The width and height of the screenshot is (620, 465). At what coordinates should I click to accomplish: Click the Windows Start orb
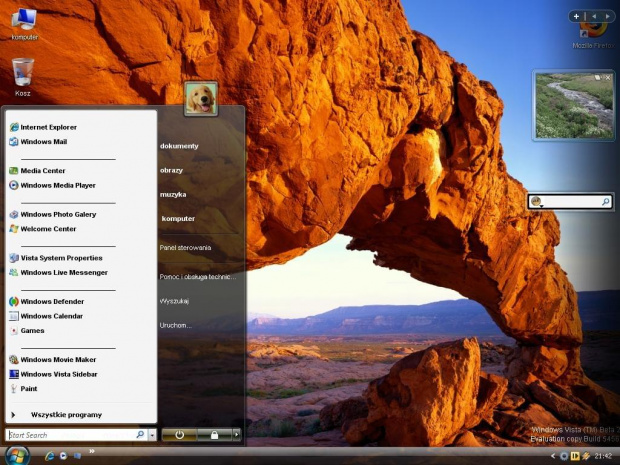tap(16, 456)
